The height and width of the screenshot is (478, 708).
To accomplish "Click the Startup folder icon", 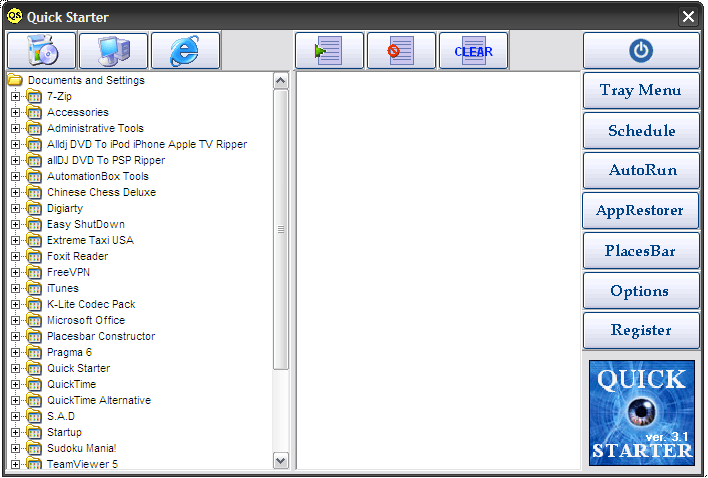I will pyautogui.click(x=34, y=432).
